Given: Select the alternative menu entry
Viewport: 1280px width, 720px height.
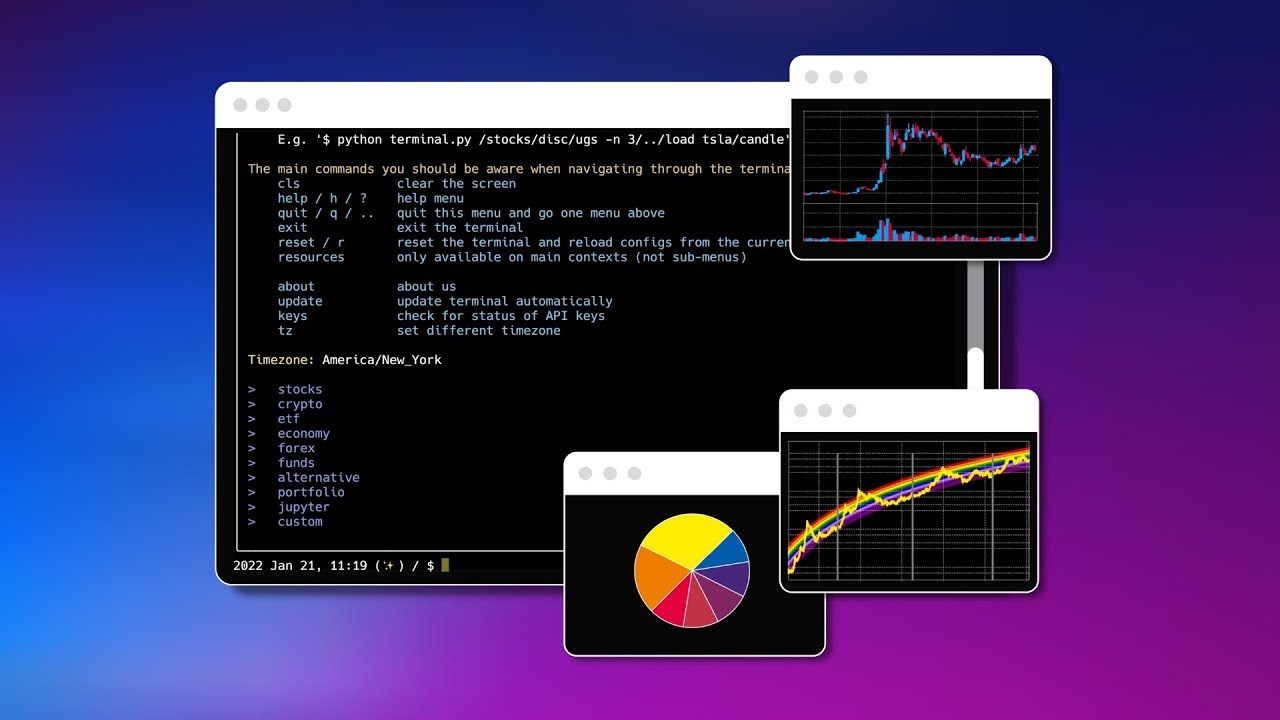Looking at the screenshot, I should (x=318, y=478).
